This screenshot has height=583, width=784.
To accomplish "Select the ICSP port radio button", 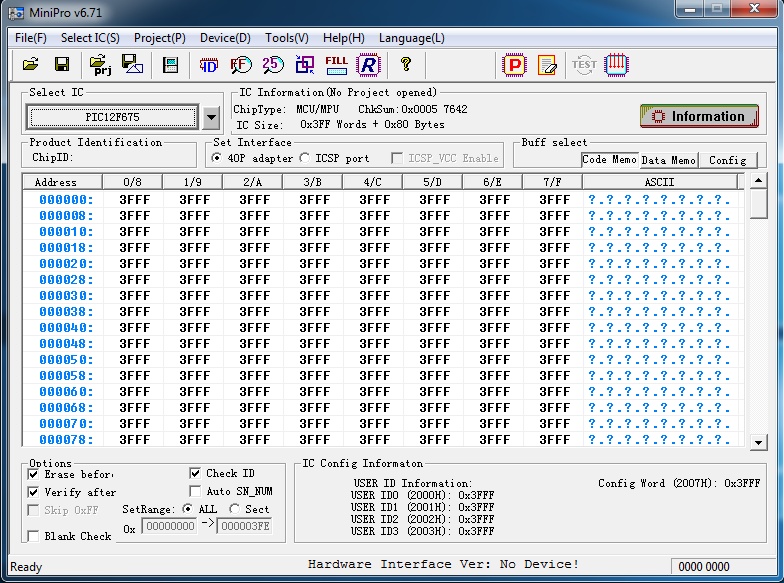I will (x=304, y=158).
